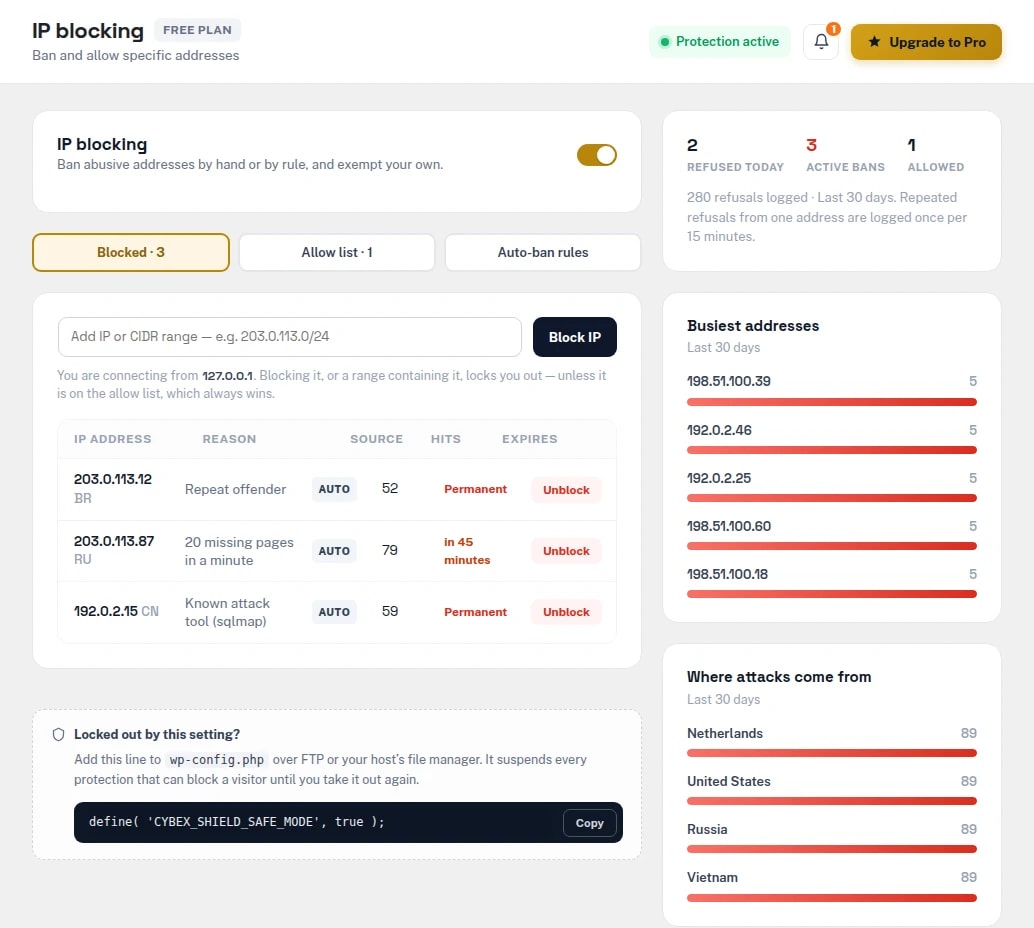Click the IP ADDRESS column header

click(x=113, y=439)
